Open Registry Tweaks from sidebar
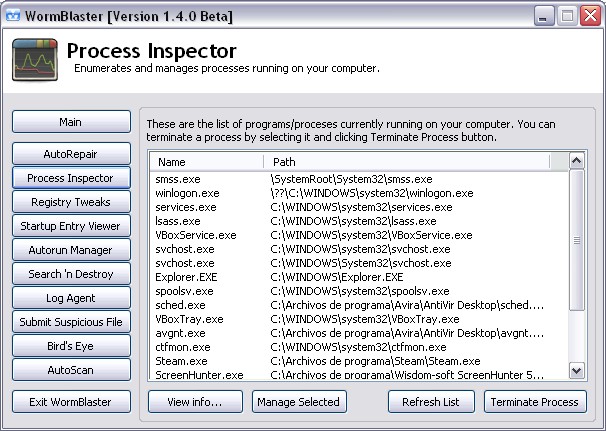Screen dimensions: 606x431 pos(71,202)
